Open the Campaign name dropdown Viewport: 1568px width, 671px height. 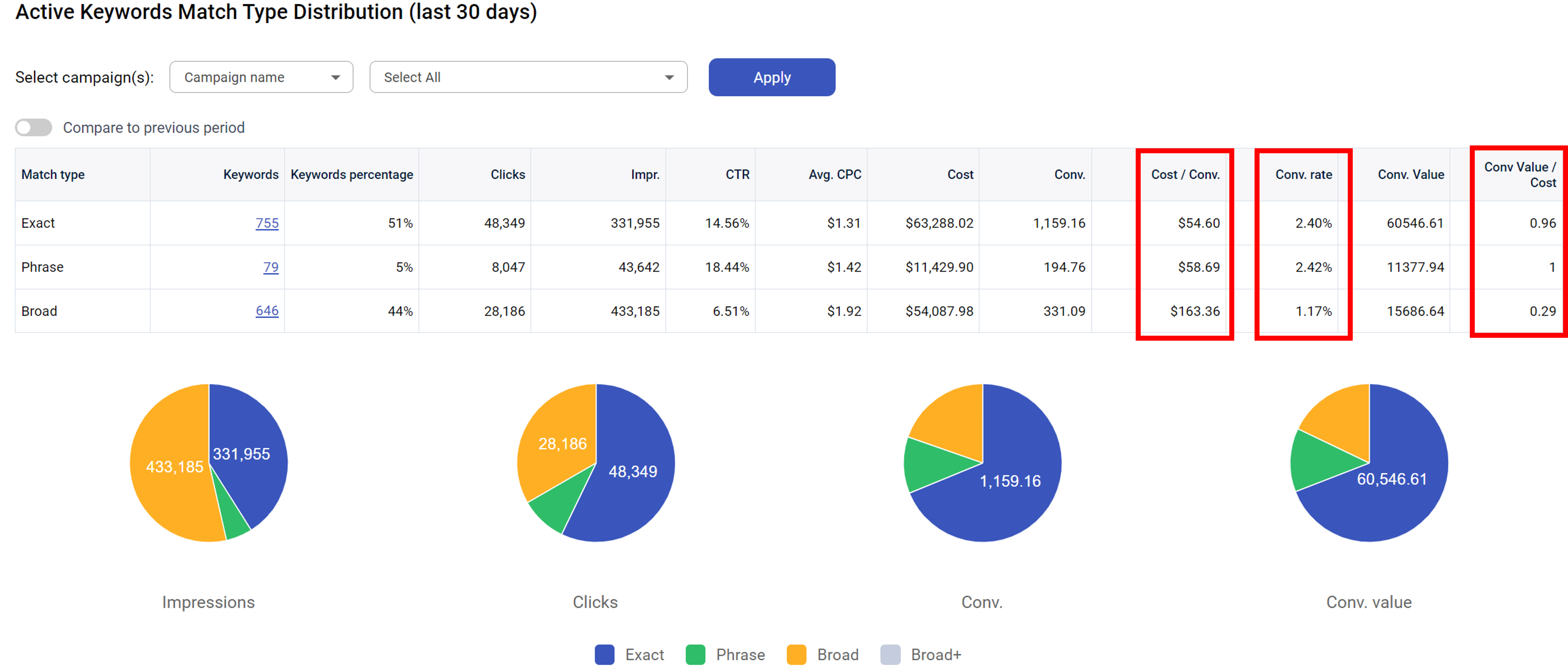pyautogui.click(x=261, y=77)
